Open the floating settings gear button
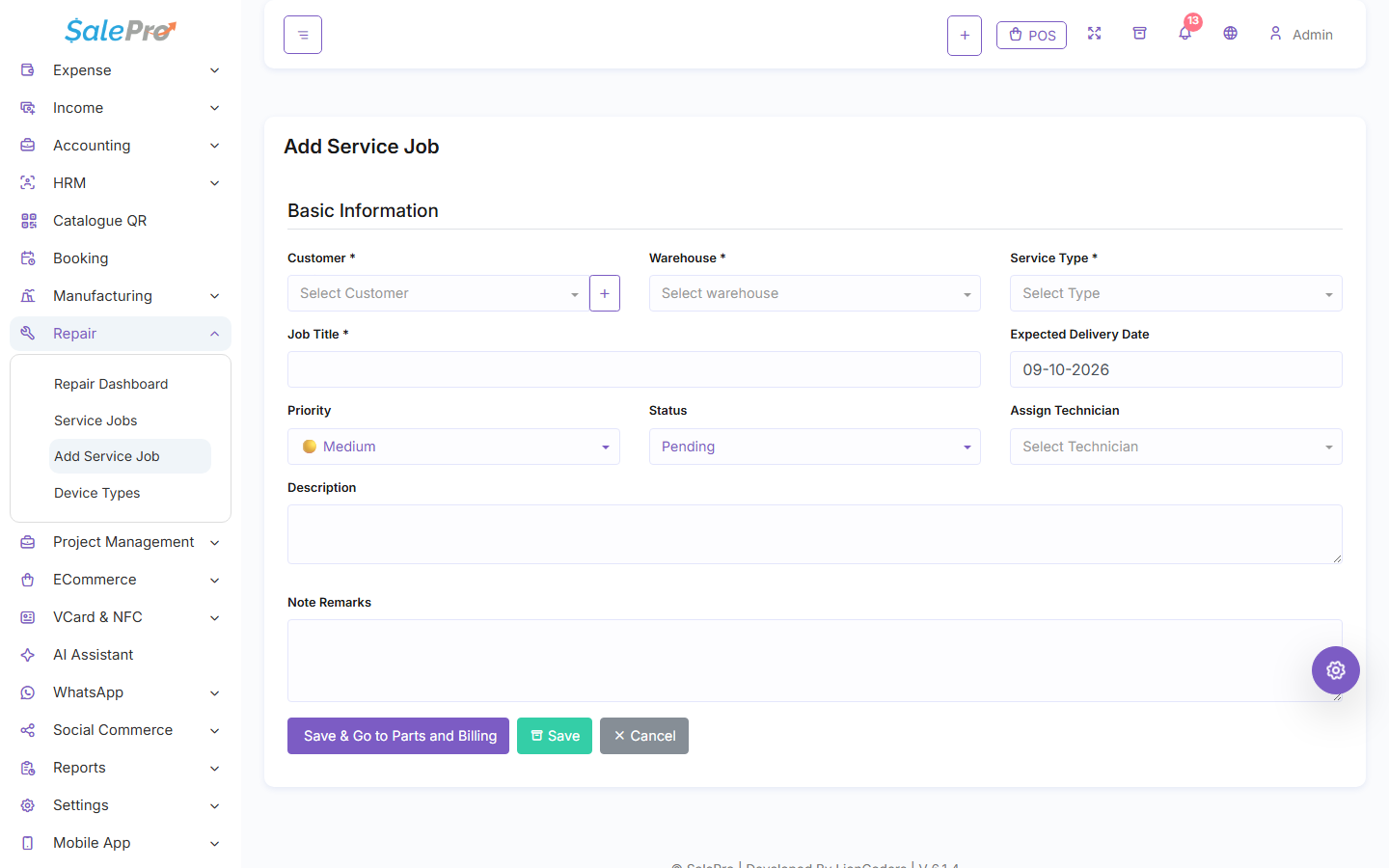This screenshot has width=1389, height=868. [x=1336, y=670]
